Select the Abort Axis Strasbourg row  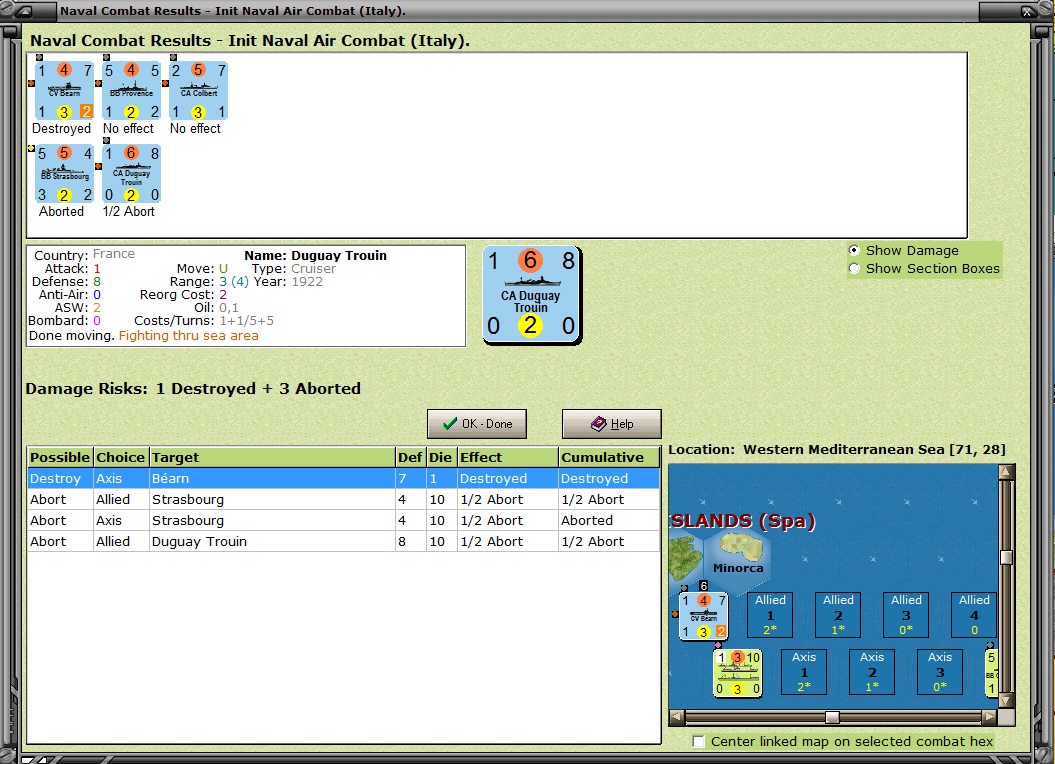343,520
